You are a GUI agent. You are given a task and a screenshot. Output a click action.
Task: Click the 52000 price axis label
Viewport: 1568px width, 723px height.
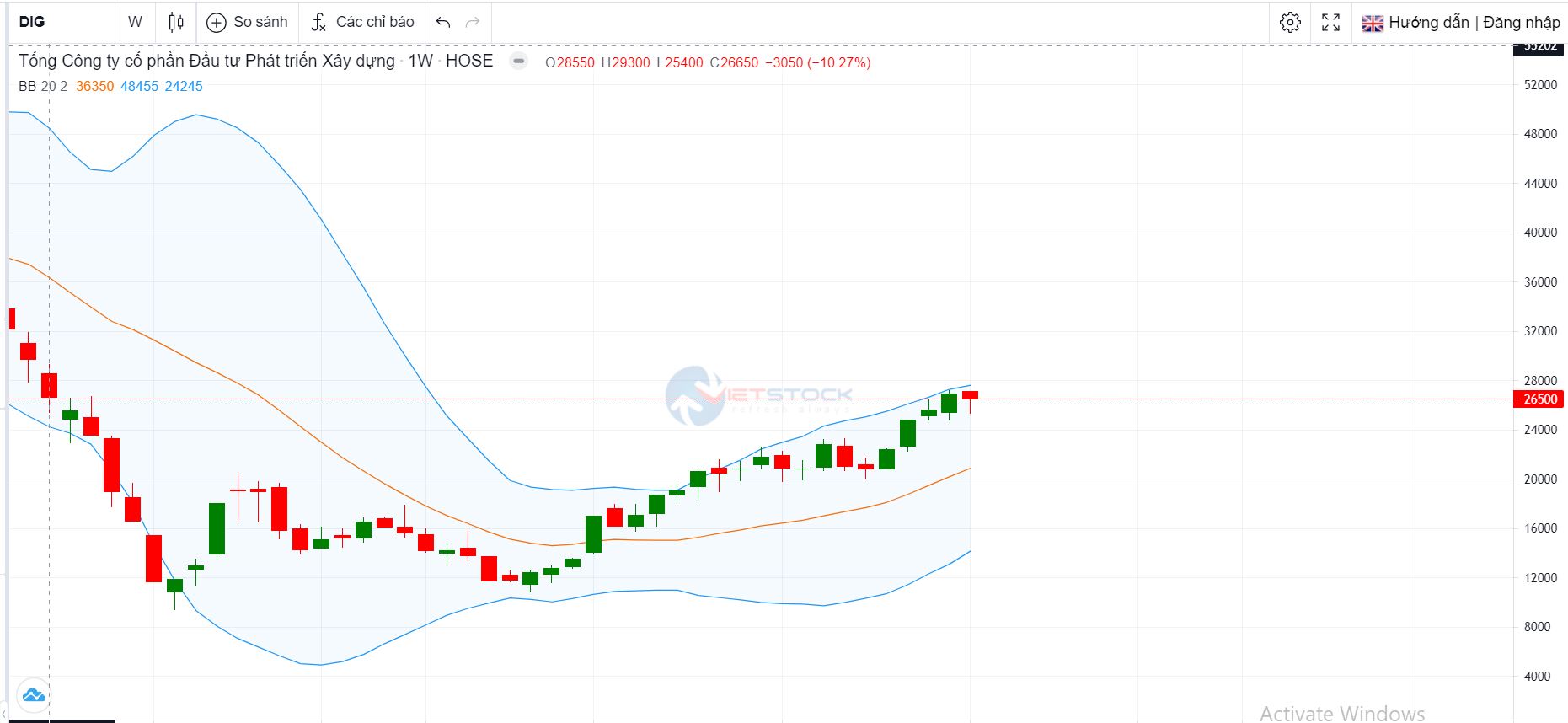(x=1540, y=85)
